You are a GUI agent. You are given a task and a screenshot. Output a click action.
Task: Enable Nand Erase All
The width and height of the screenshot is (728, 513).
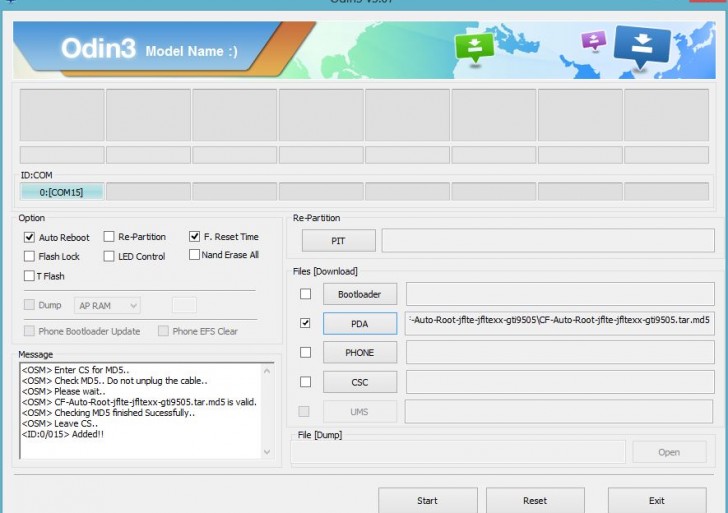click(x=195, y=255)
